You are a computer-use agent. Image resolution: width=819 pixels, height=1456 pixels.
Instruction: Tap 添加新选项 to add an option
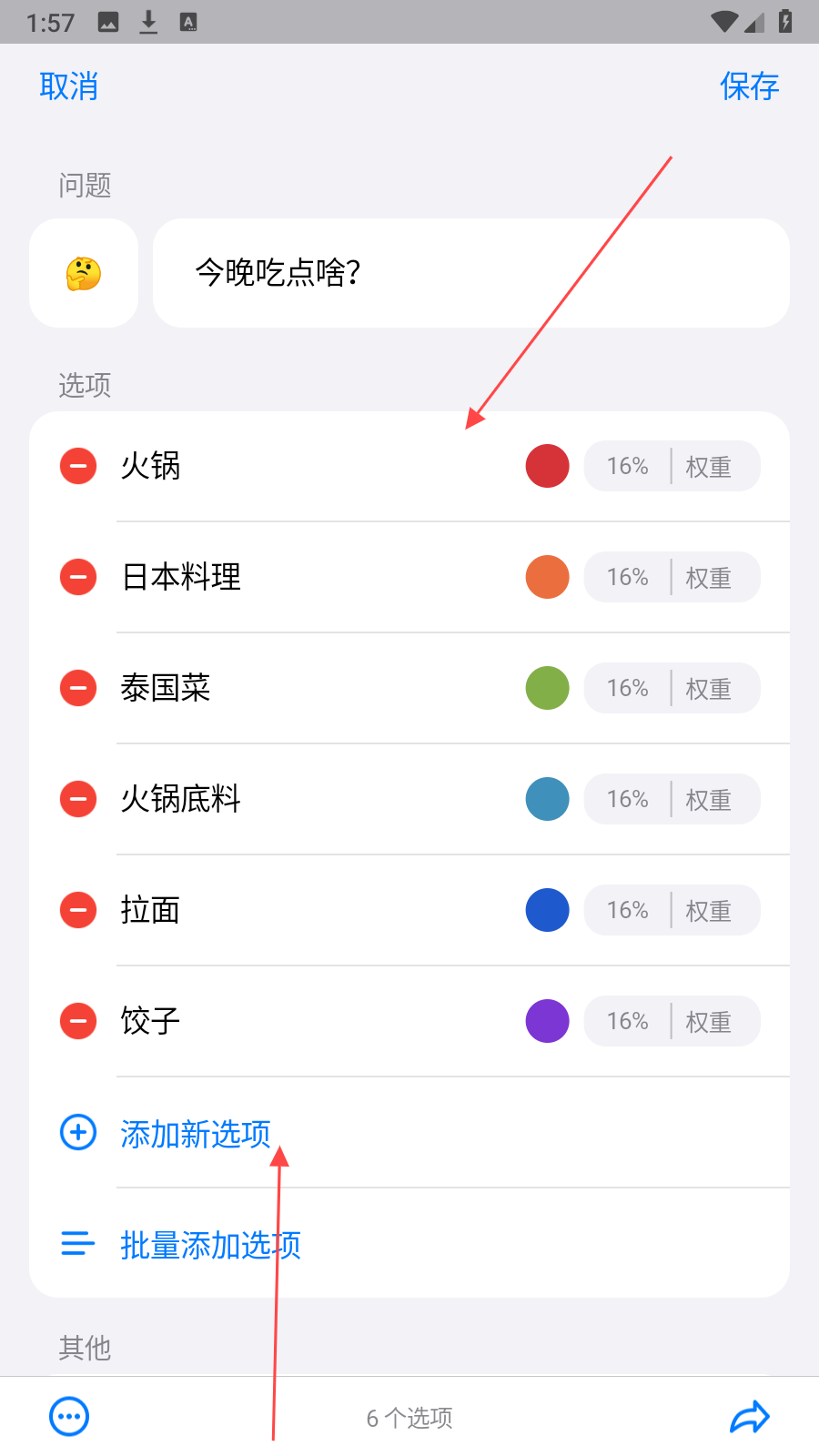click(195, 1133)
